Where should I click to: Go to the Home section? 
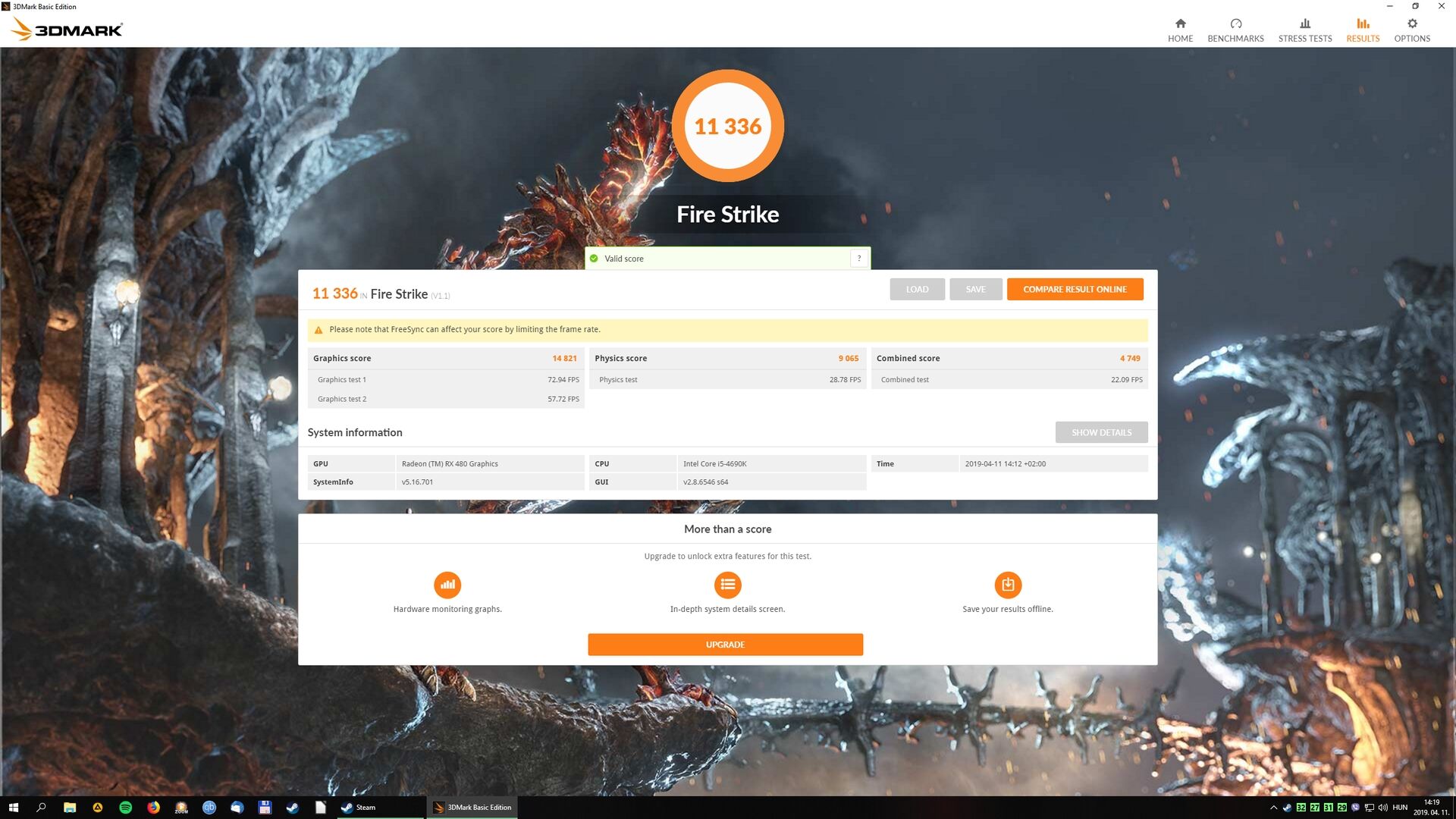click(1180, 30)
